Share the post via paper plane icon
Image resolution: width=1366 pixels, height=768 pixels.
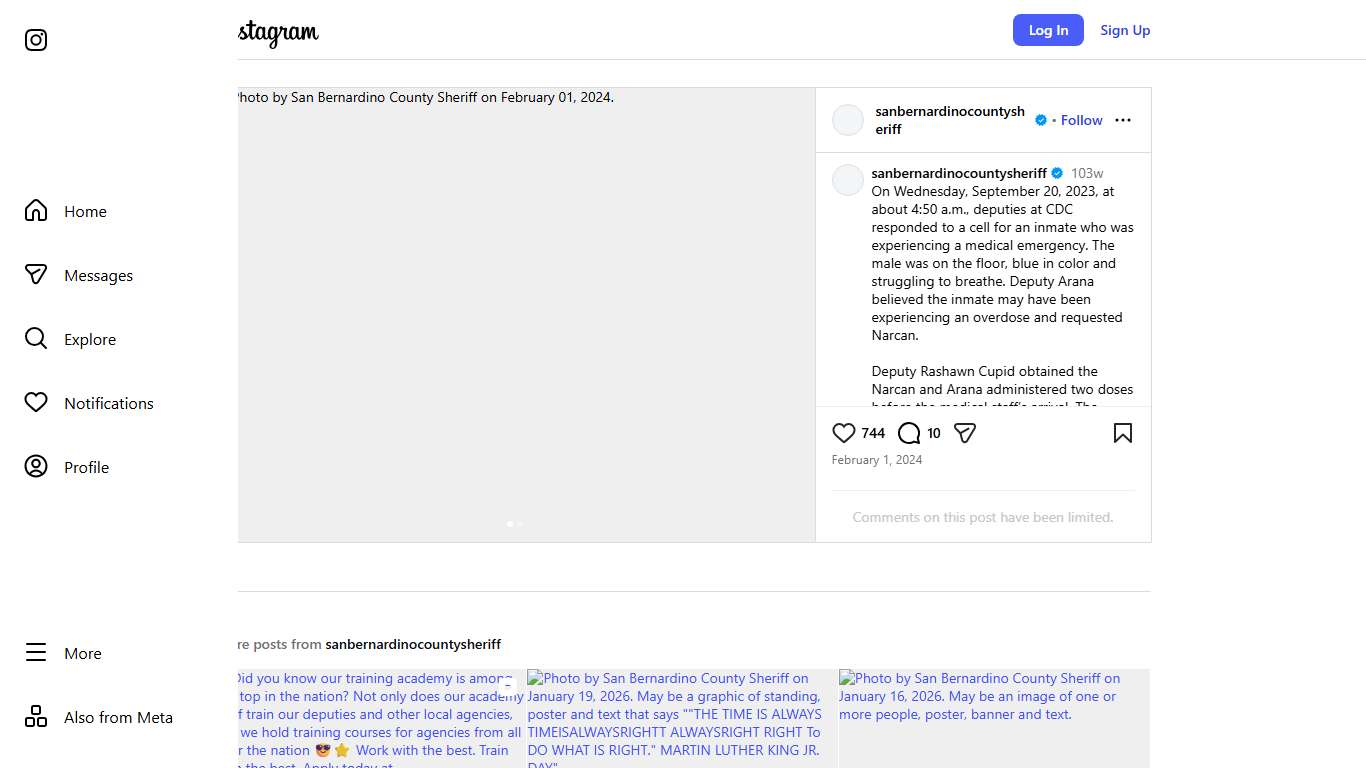coord(964,433)
